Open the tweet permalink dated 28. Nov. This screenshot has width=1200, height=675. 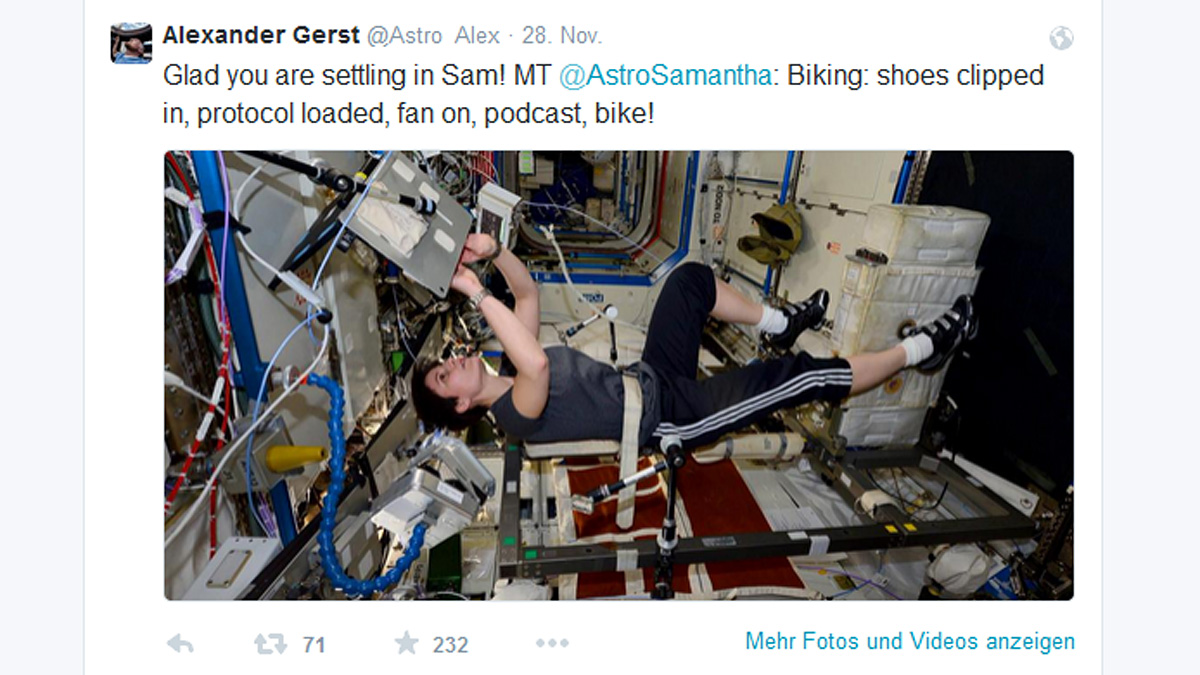click(561, 36)
